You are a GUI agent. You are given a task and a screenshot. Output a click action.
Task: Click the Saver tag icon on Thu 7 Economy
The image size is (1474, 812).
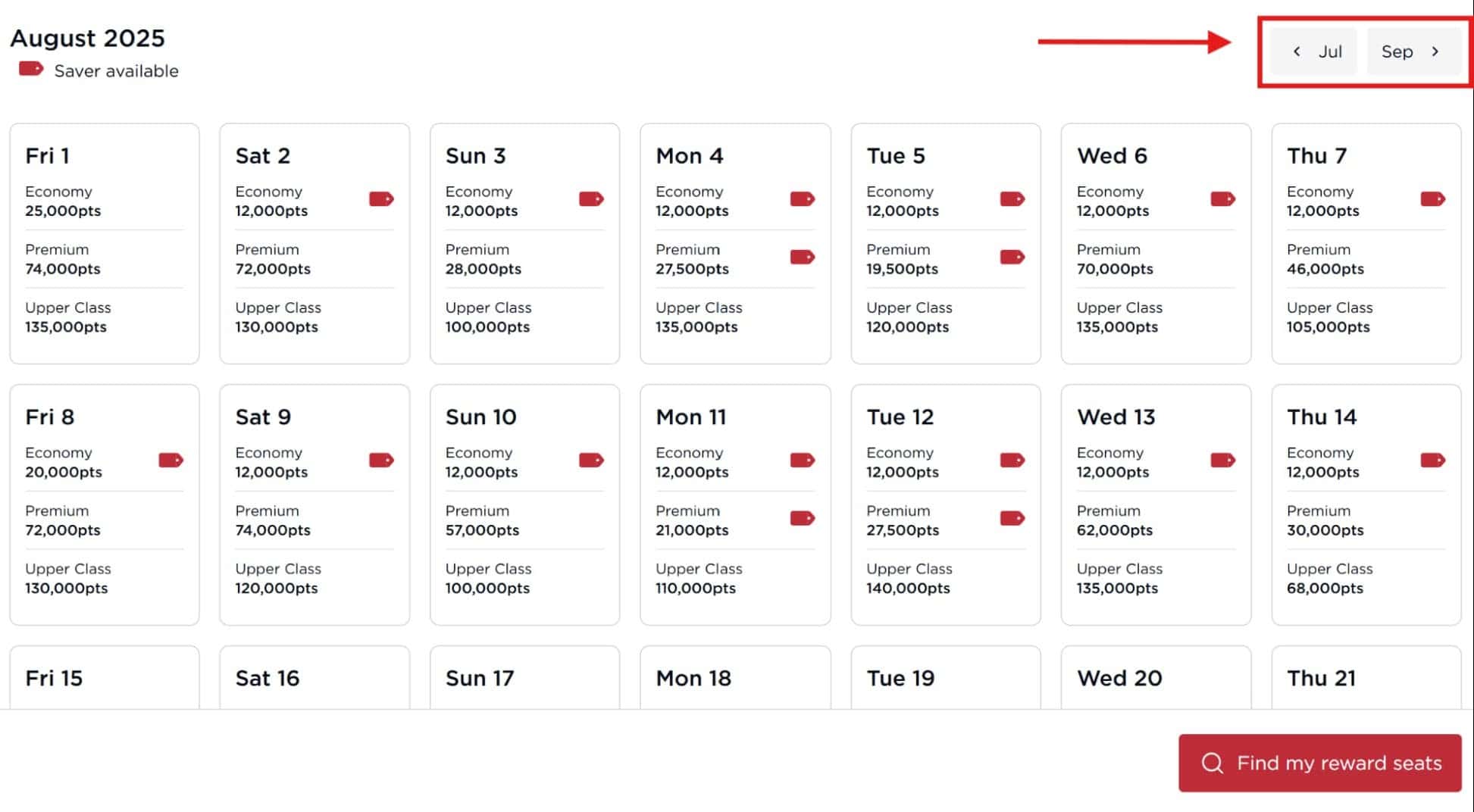1432,199
